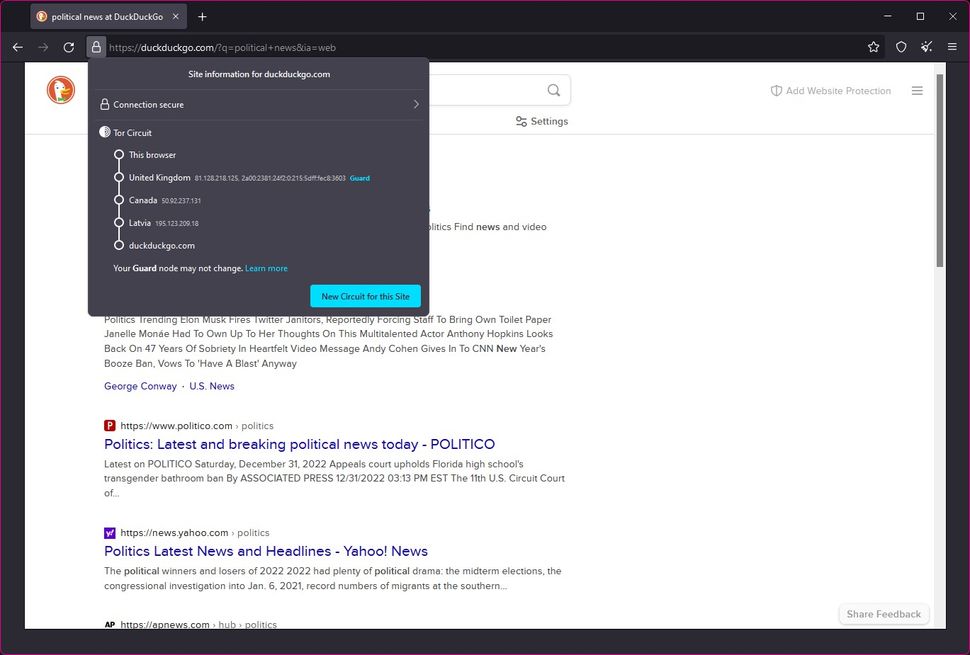Screen dimensions: 970x655
Task: Click the padlock icon in the address bar
Action: point(96,47)
